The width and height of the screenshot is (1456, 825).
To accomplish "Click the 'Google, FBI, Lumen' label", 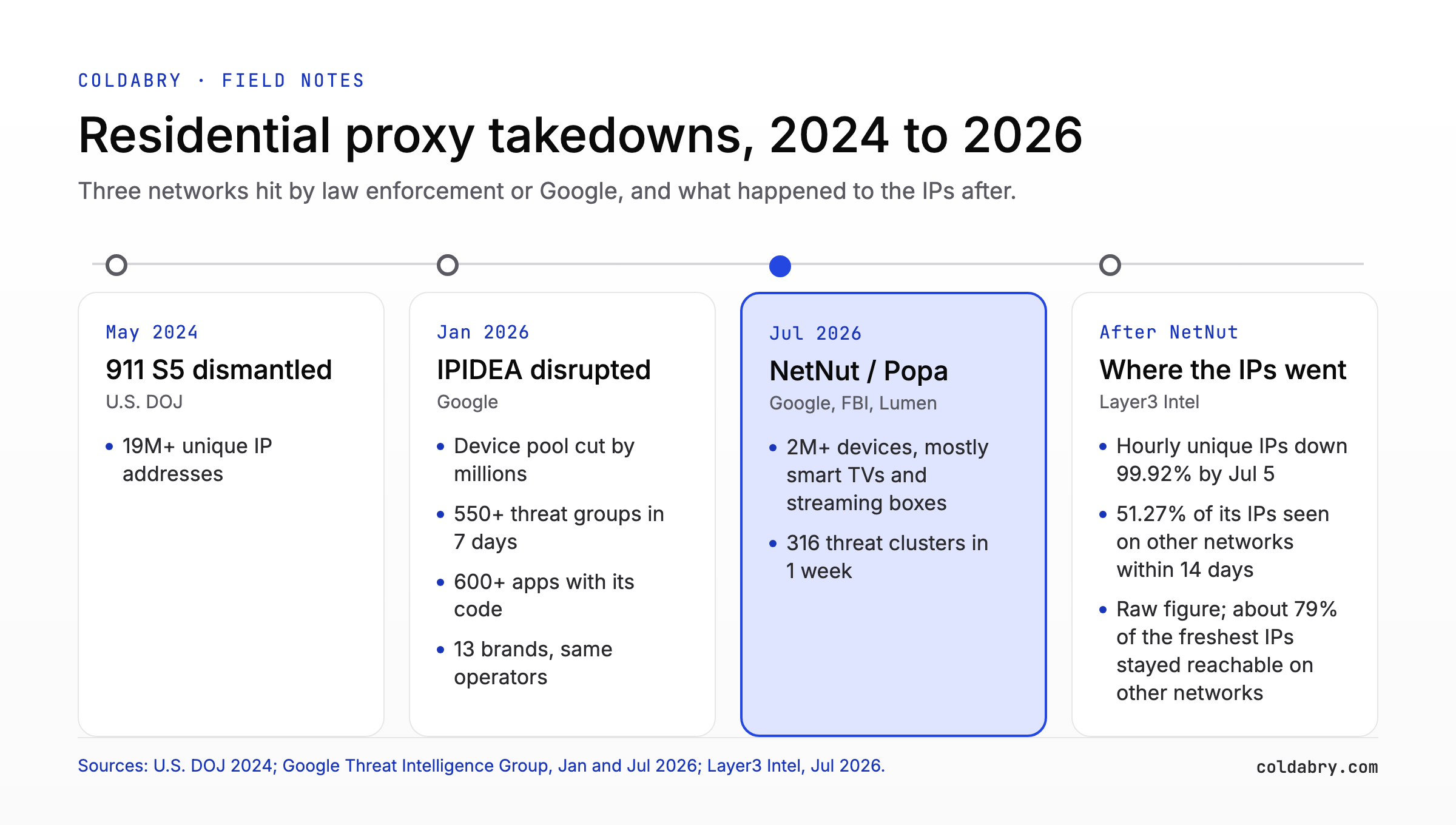I will pyautogui.click(x=853, y=403).
